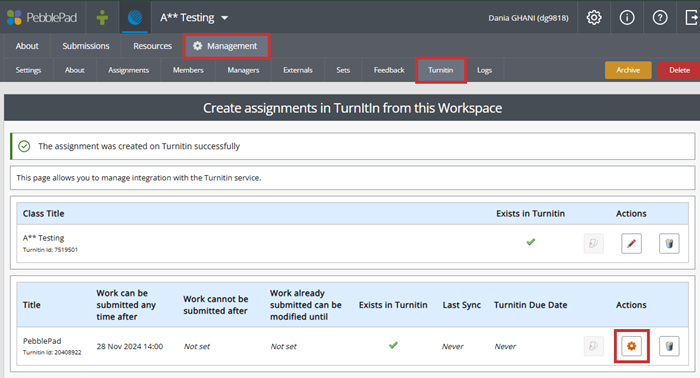700x378 pixels.
Task: Open the Sets sub-tab
Action: [343, 70]
